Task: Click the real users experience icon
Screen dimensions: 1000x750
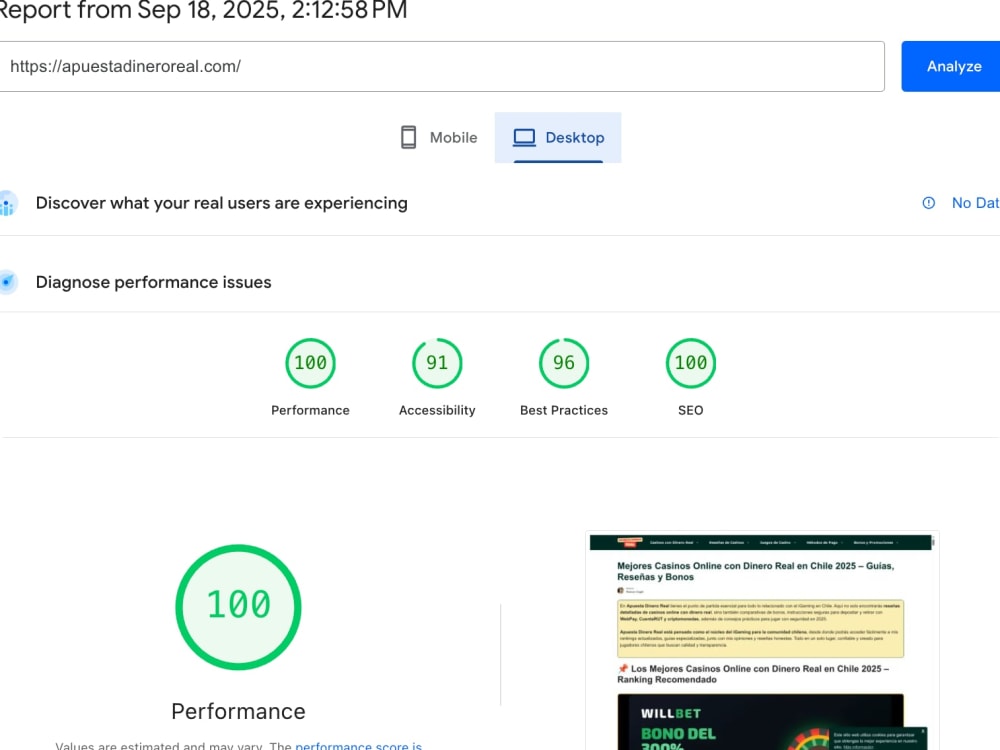Action: point(8,203)
